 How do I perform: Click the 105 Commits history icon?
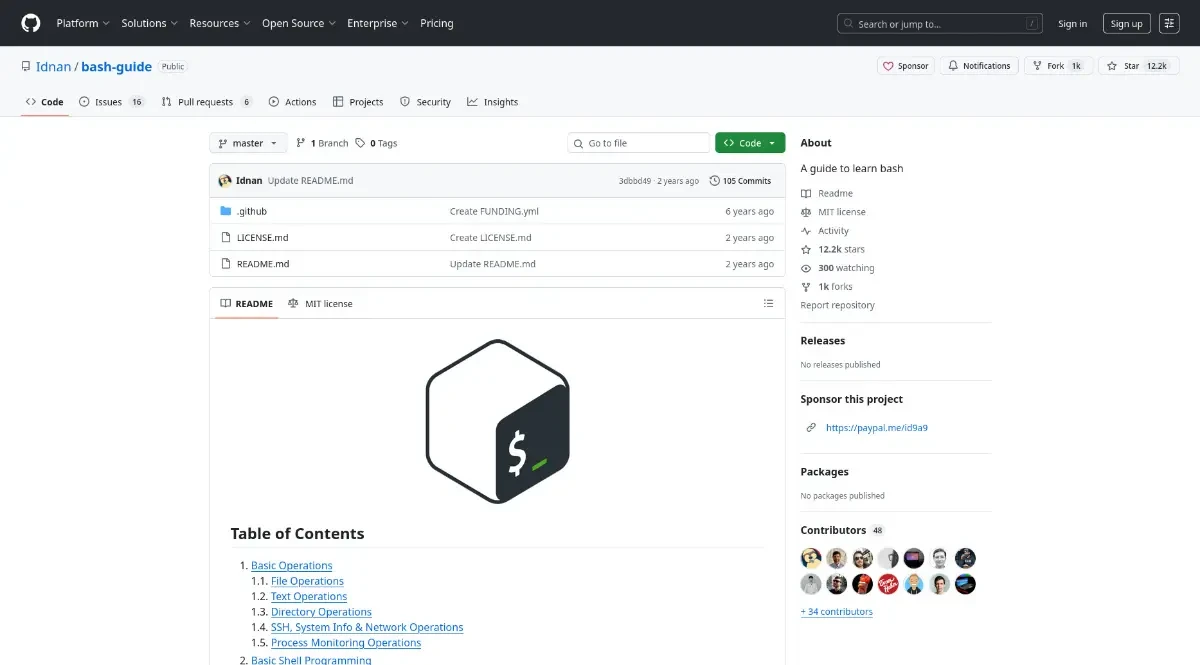tap(715, 181)
